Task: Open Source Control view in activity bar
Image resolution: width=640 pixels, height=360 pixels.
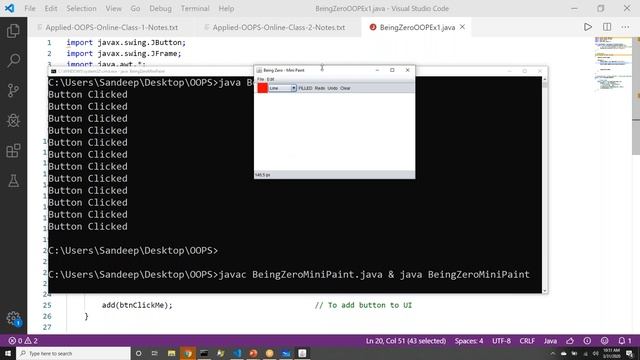Action: pos(13,91)
